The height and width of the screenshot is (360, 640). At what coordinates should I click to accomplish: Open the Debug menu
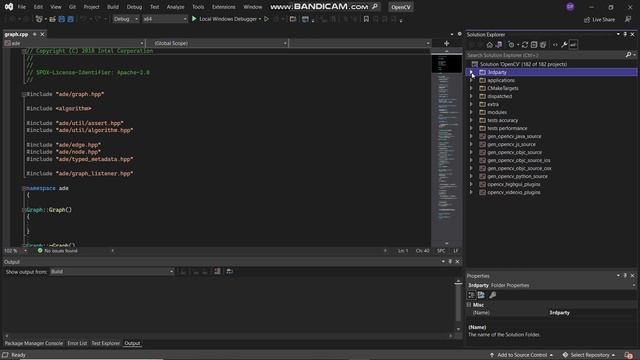click(134, 7)
